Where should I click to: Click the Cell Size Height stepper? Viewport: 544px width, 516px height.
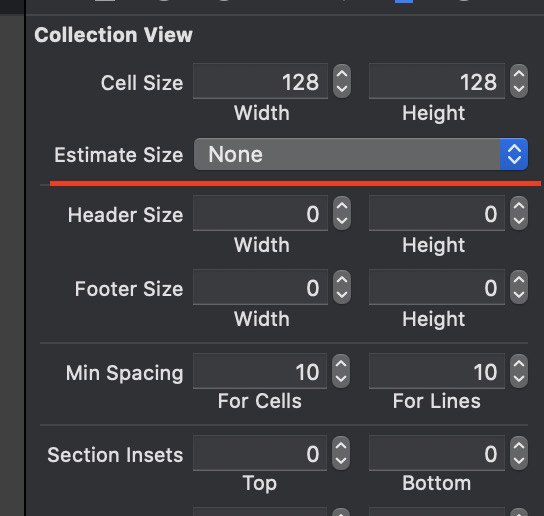click(x=519, y=81)
